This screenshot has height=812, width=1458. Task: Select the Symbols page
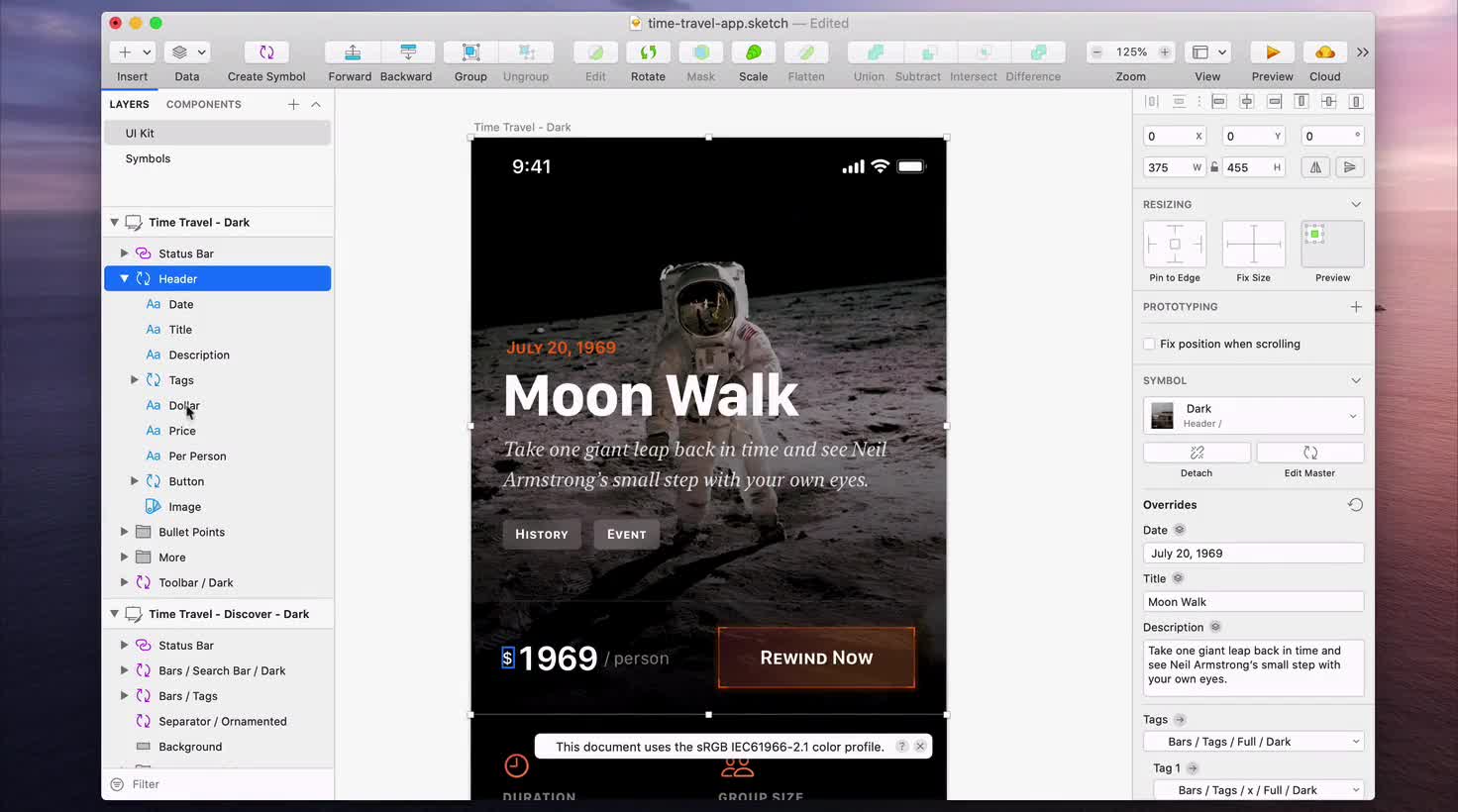(x=217, y=158)
